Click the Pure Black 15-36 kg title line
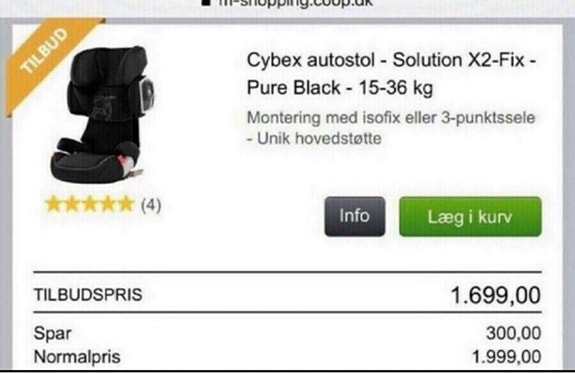575x373 pixels. click(340, 88)
